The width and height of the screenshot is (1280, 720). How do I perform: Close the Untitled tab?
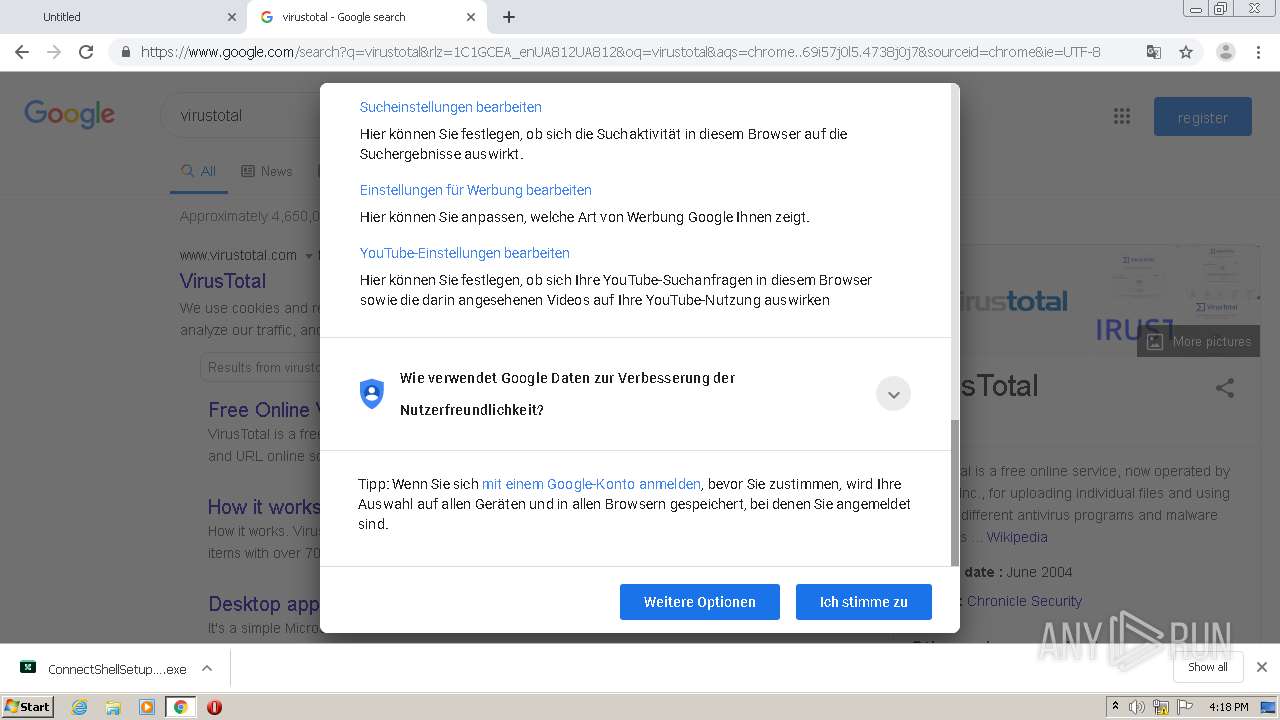click(232, 17)
